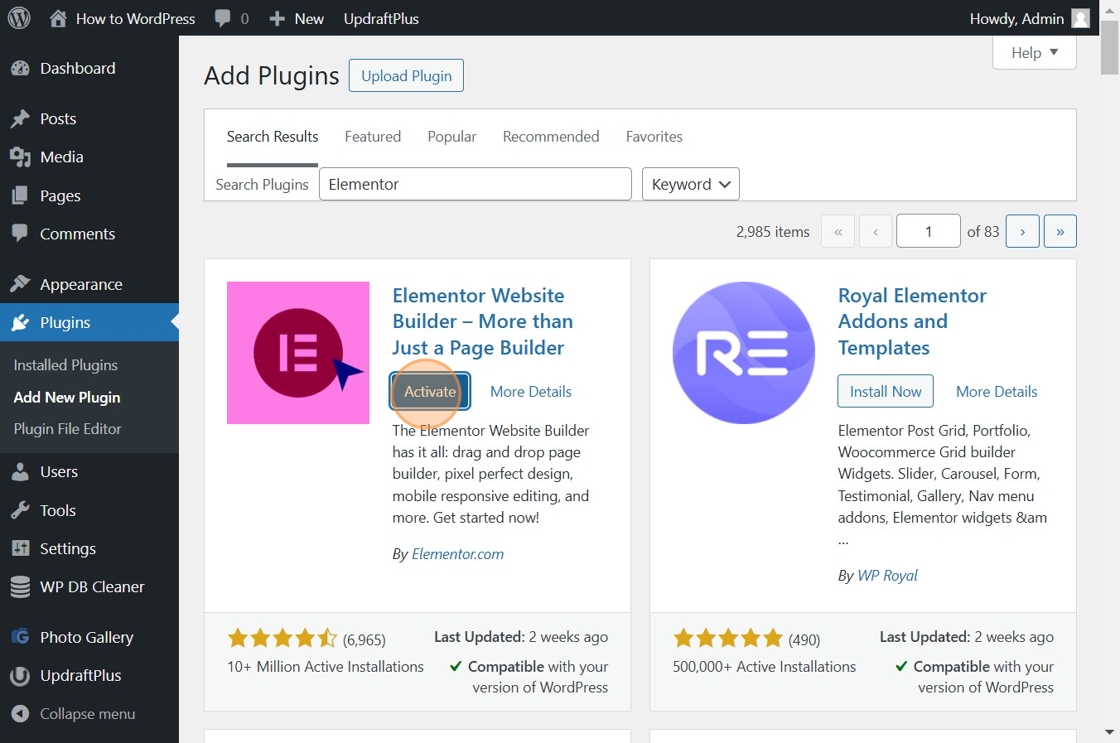Visit the WP Royal author link
Viewport: 1120px width, 743px height.
click(x=887, y=575)
